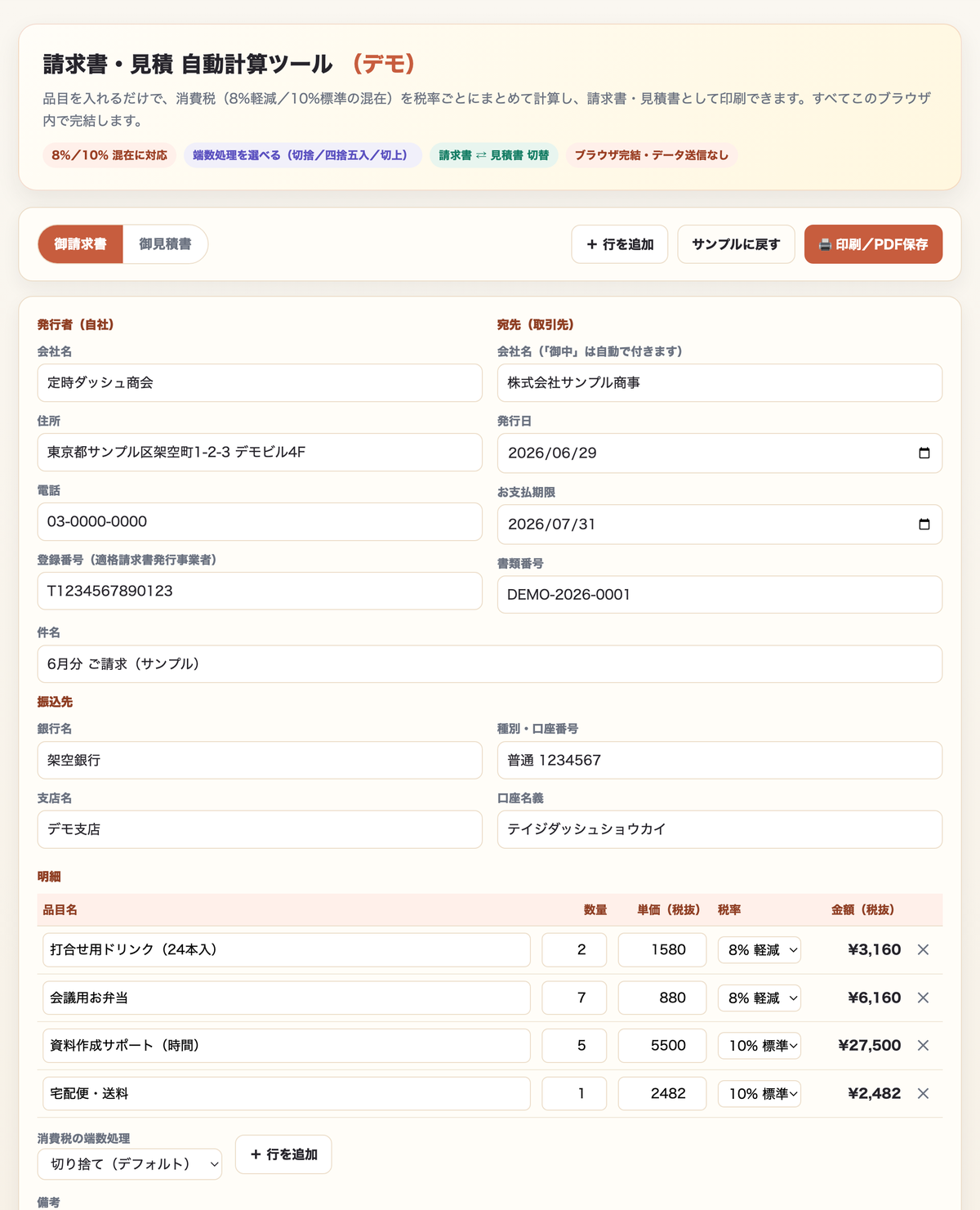Click unit price field 1580
This screenshot has height=1210, width=980.
pos(662,949)
